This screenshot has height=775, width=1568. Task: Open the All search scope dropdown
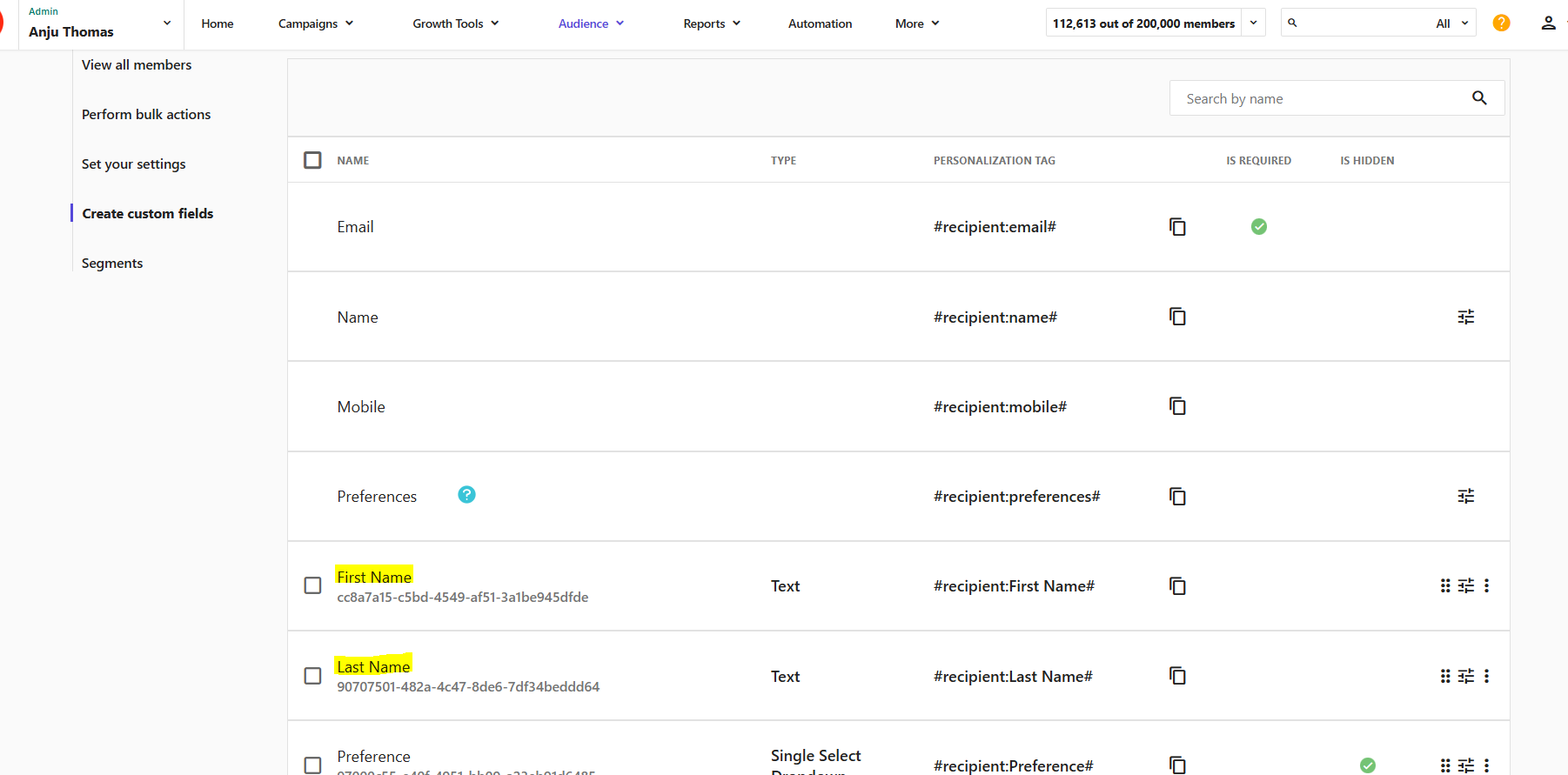click(1453, 23)
